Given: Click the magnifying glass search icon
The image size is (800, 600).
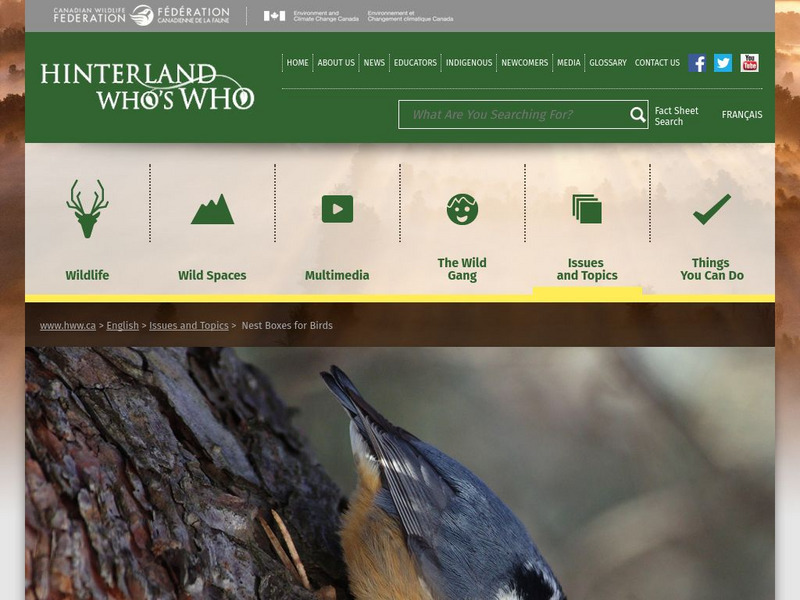Looking at the screenshot, I should coord(637,115).
